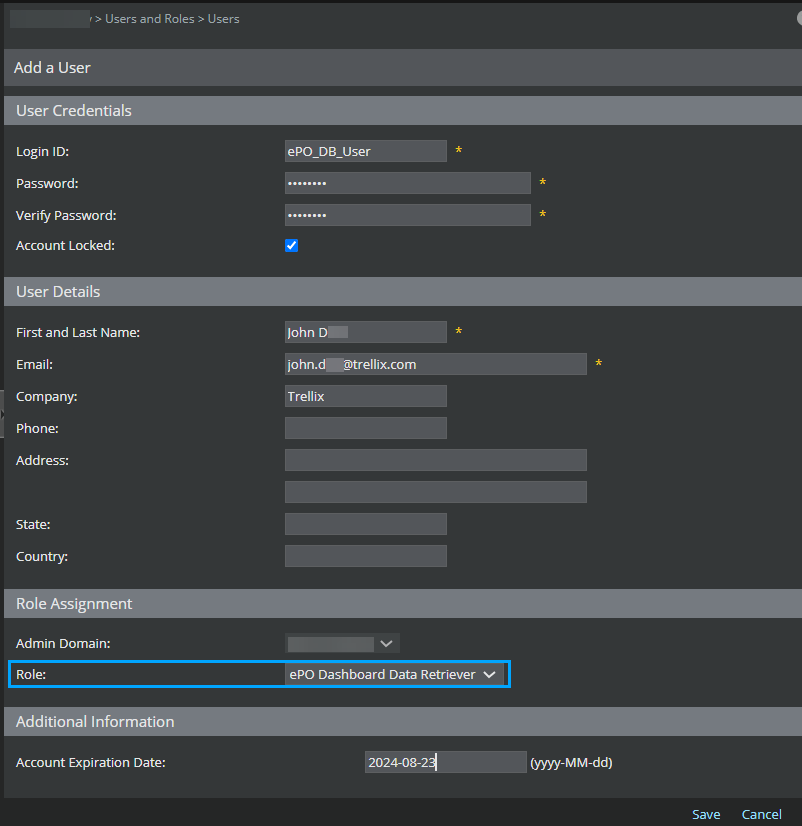The image size is (802, 826).
Task: Click the Save link
Action: [706, 814]
